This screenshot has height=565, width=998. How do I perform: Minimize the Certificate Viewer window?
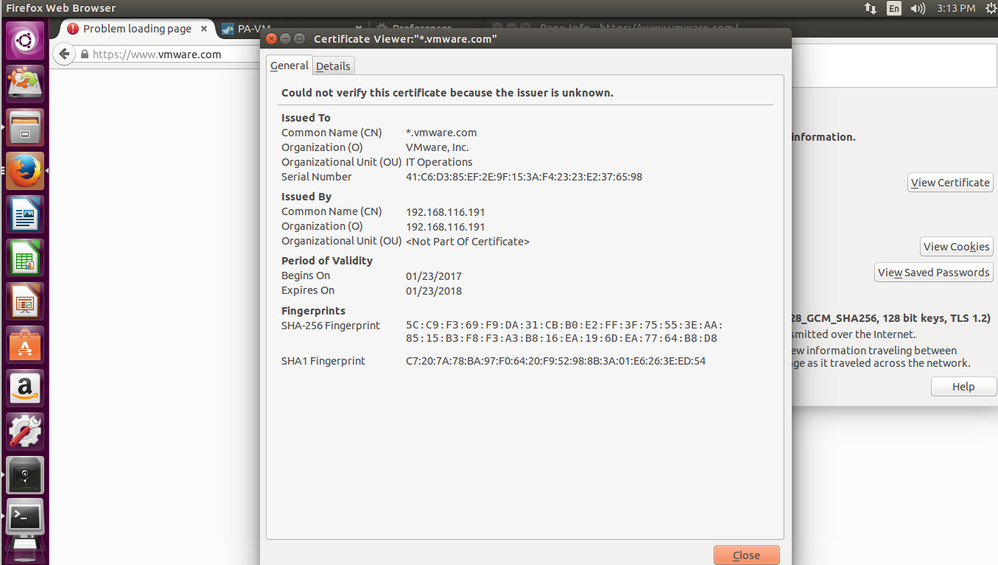click(285, 39)
